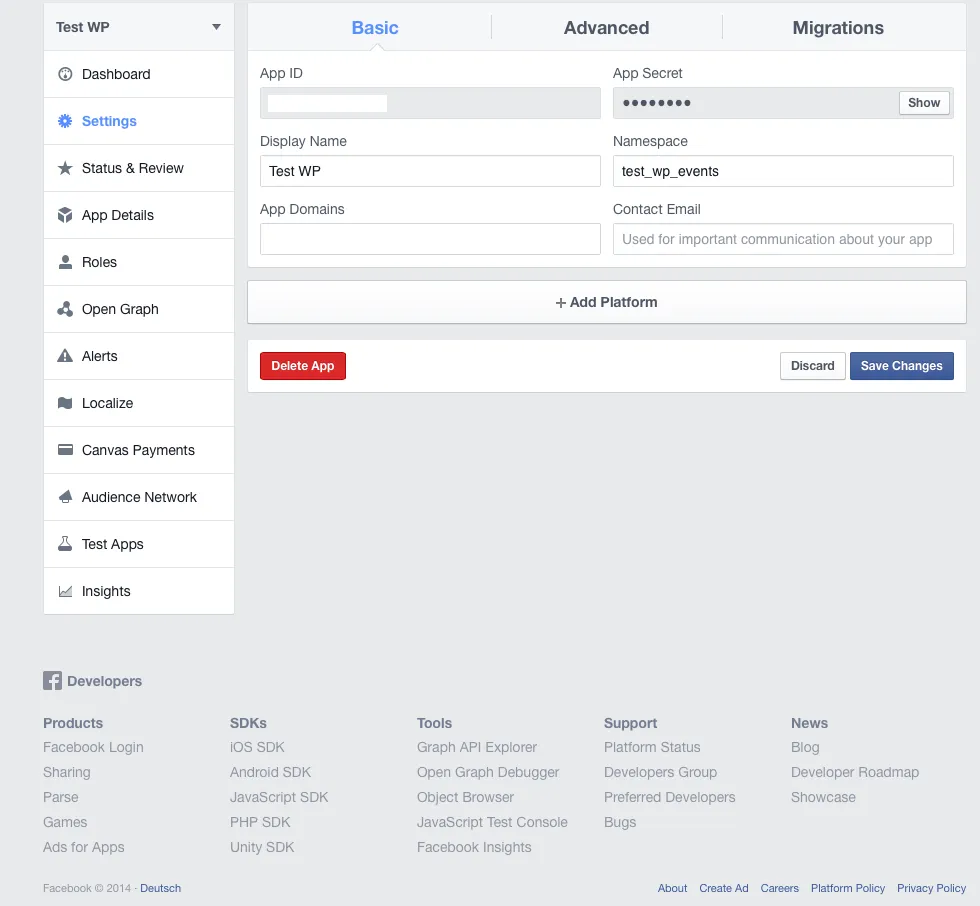Focus the Namespace input field
The image size is (980, 906).
tap(782, 171)
